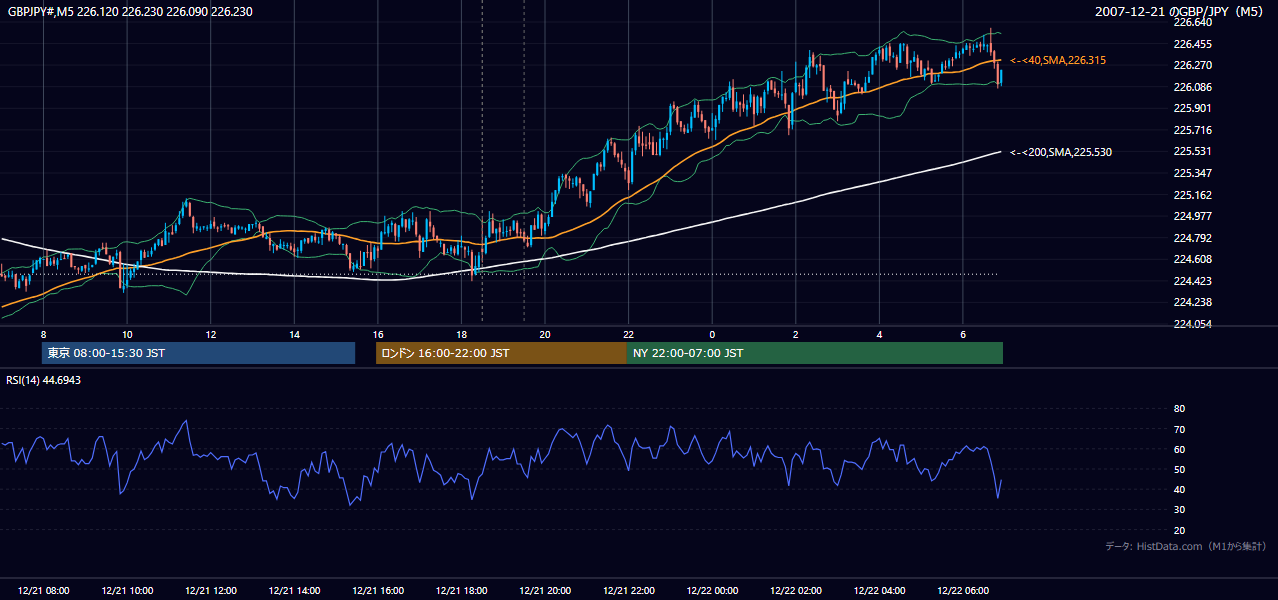The width and height of the screenshot is (1278, 600).
Task: Click price axis value 224.238
Action: tap(1192, 302)
